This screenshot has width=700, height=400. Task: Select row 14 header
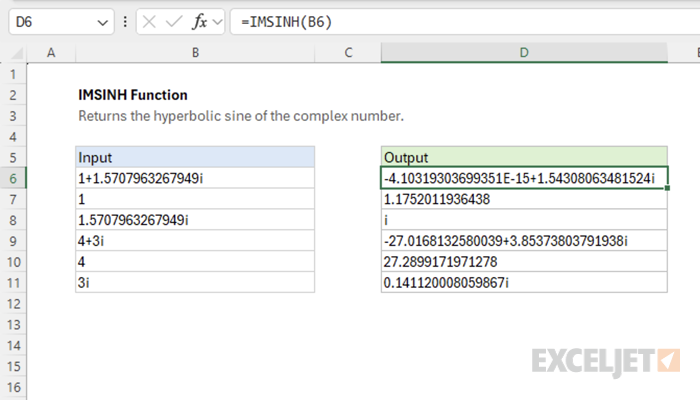(13, 345)
